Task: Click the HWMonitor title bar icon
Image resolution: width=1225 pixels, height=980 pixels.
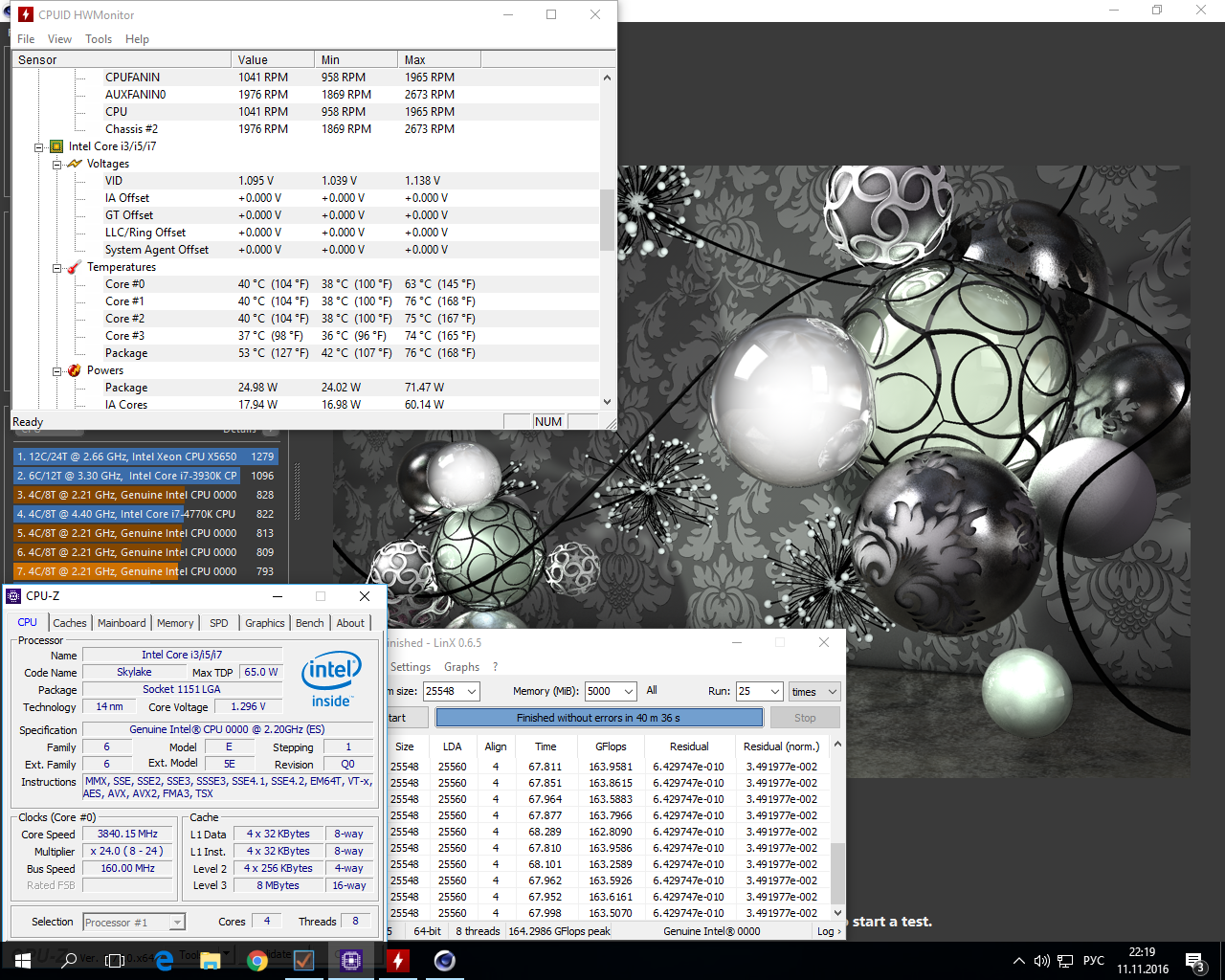Action: point(26,14)
